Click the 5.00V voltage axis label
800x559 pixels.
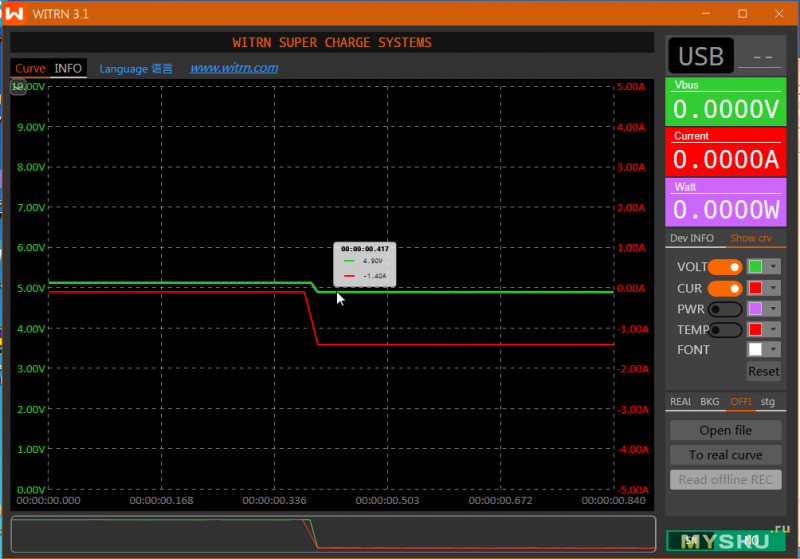[31, 289]
